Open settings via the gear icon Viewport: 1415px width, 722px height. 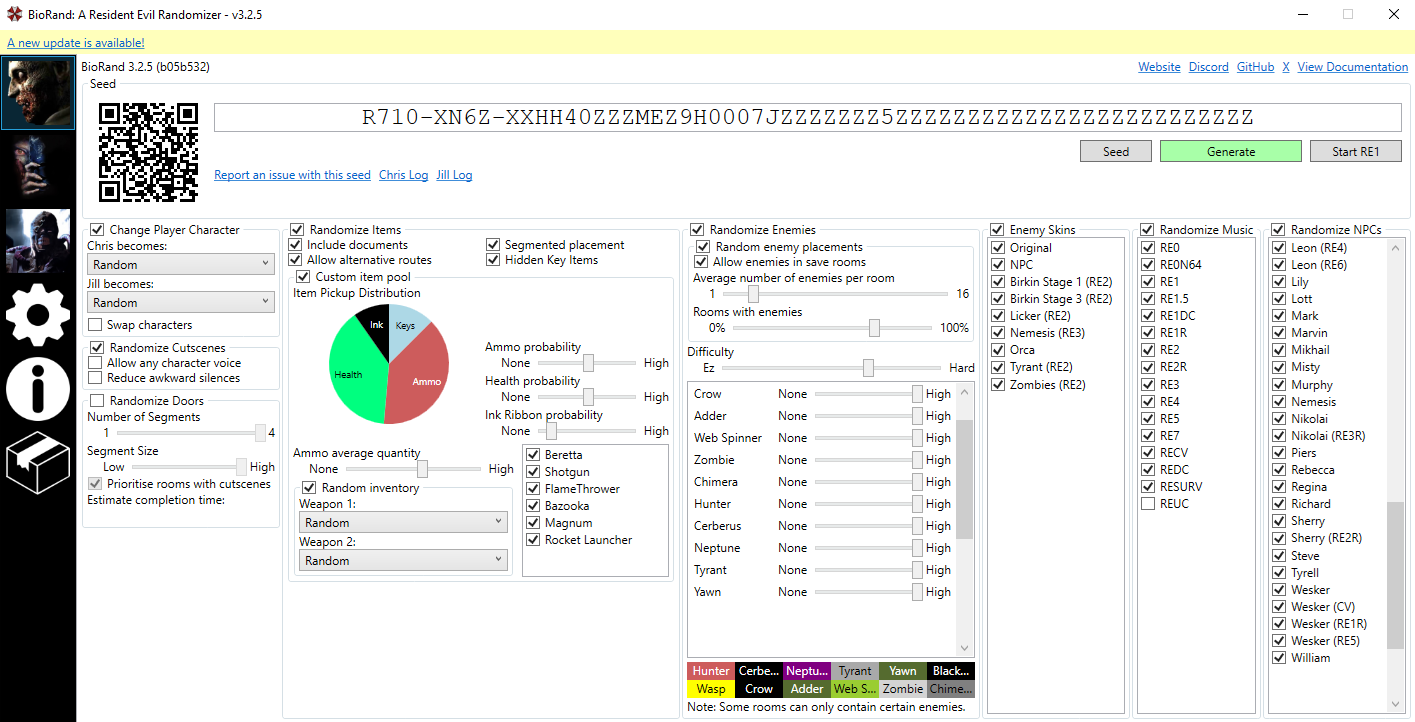[x=38, y=314]
